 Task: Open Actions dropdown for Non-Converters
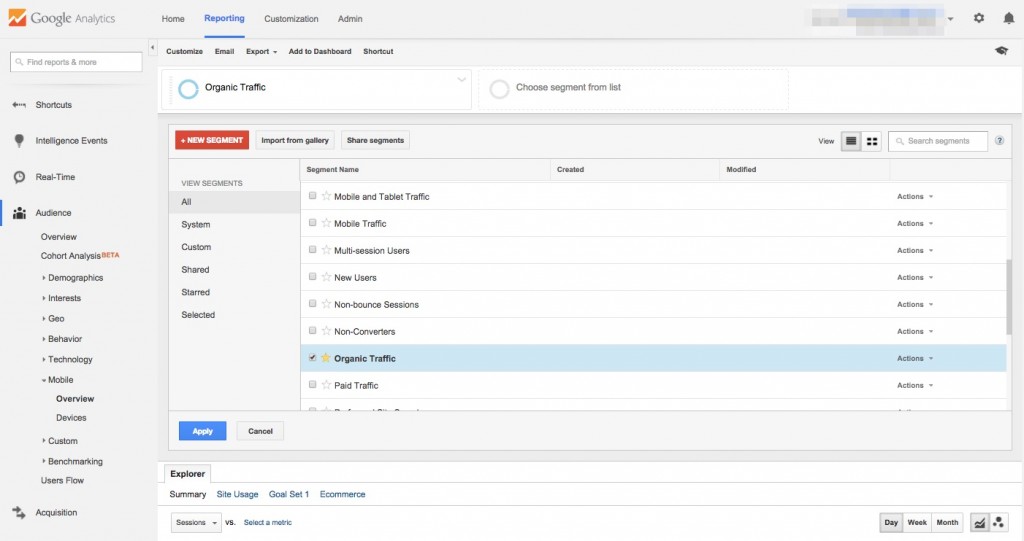(x=914, y=331)
